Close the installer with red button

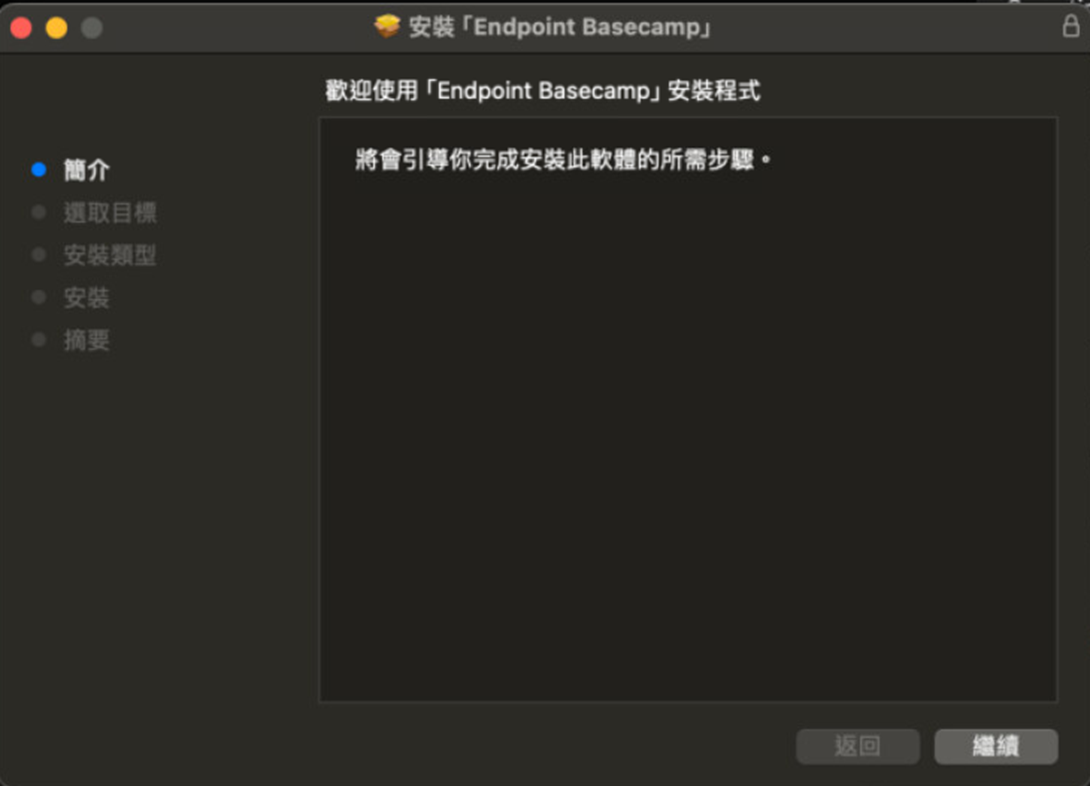tap(22, 28)
